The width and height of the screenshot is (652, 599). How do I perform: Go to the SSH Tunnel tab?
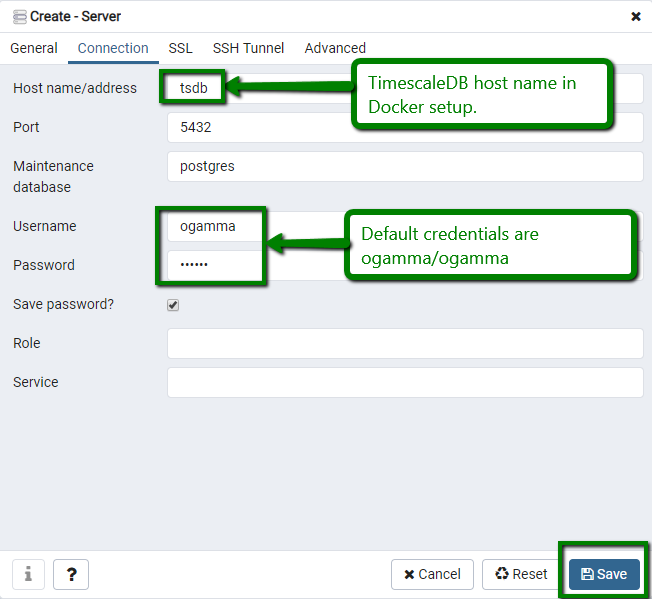(248, 48)
